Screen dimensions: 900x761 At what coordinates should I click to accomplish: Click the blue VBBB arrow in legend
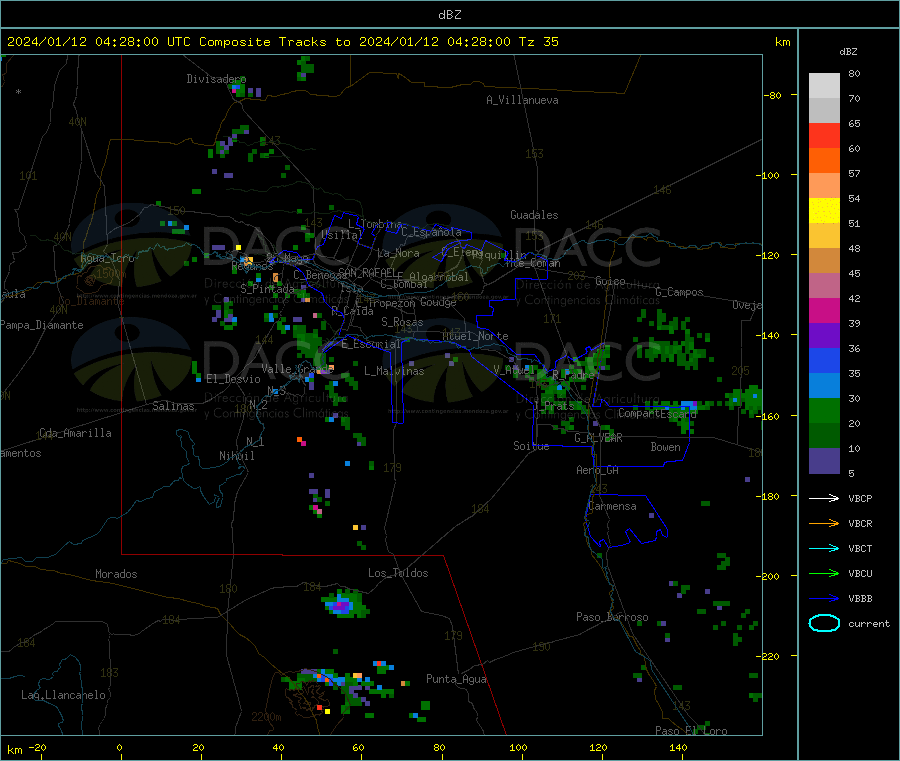[x=824, y=599]
